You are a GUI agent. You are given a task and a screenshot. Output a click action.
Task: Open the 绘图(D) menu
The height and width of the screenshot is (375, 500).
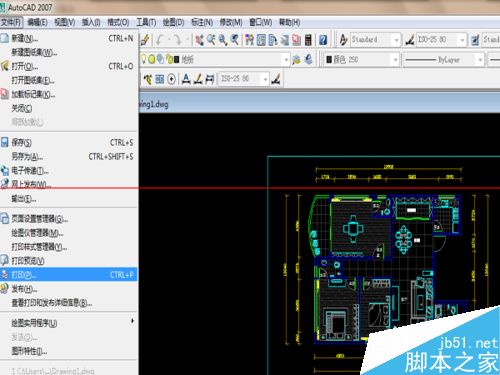(x=173, y=22)
